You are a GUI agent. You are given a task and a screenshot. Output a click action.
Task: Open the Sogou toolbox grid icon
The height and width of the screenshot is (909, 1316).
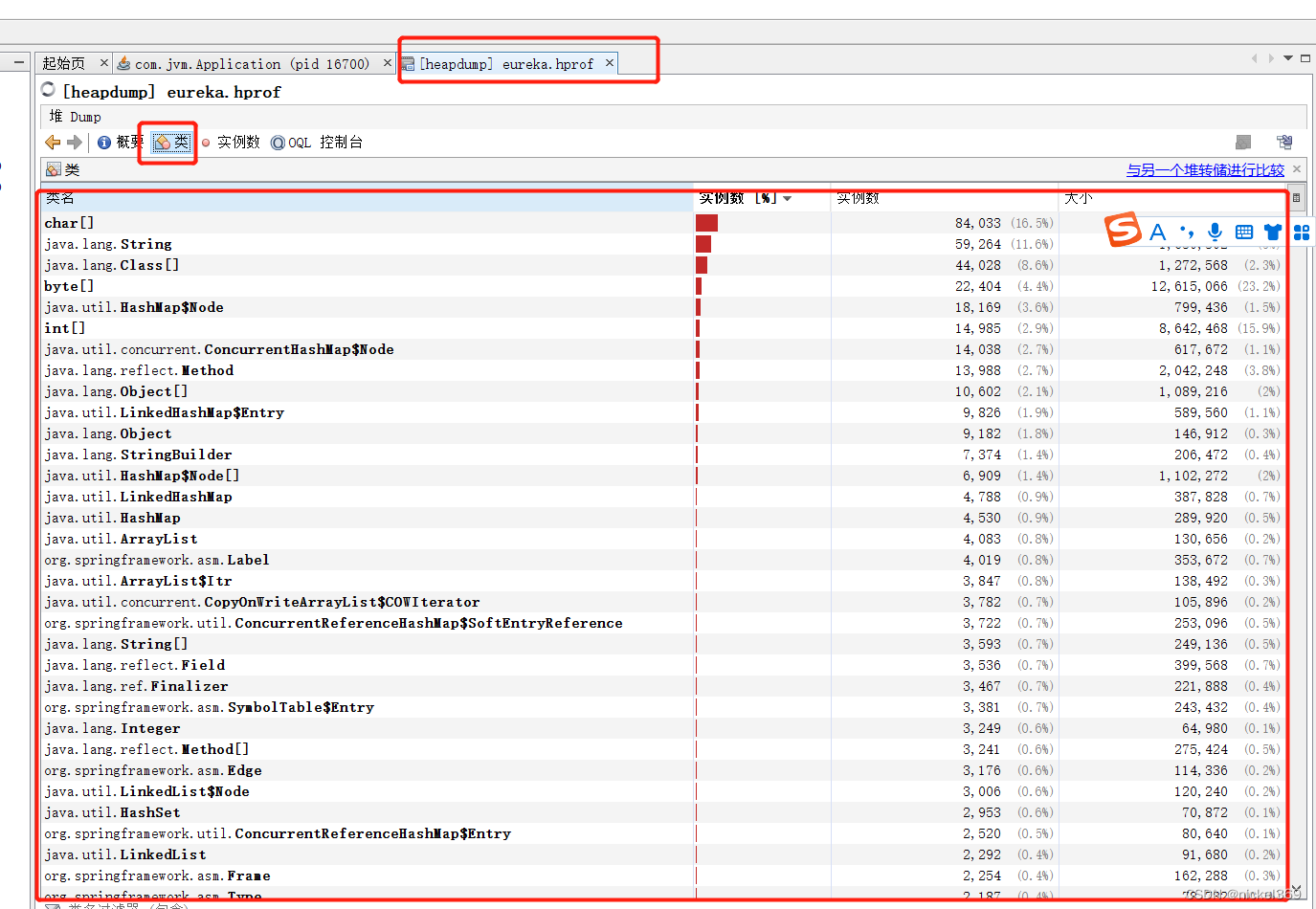pyautogui.click(x=1302, y=232)
